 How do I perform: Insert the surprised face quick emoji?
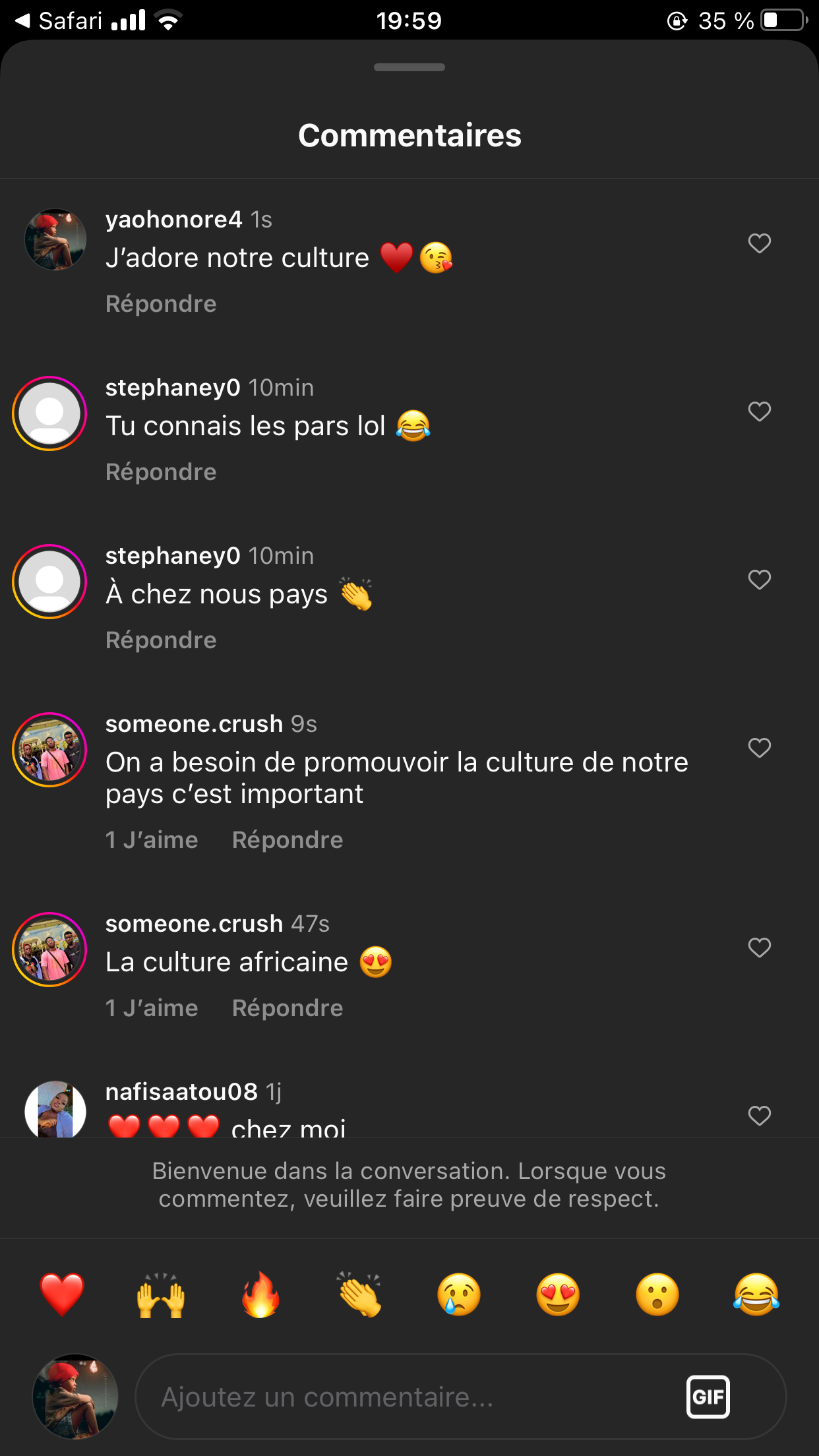point(657,1294)
